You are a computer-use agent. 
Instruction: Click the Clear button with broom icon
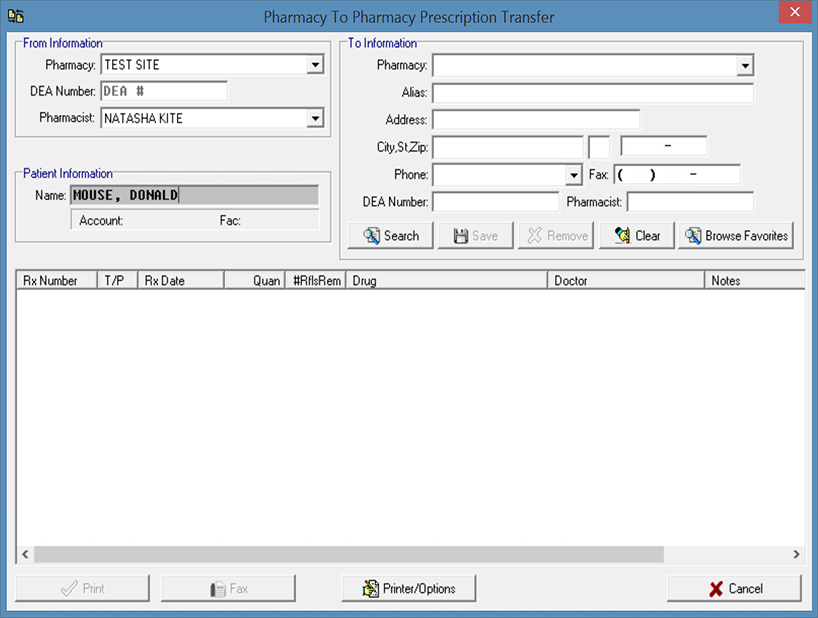636,236
